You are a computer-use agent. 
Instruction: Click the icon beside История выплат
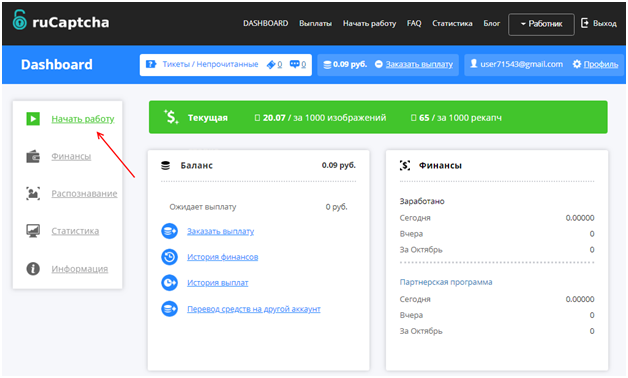tap(169, 283)
